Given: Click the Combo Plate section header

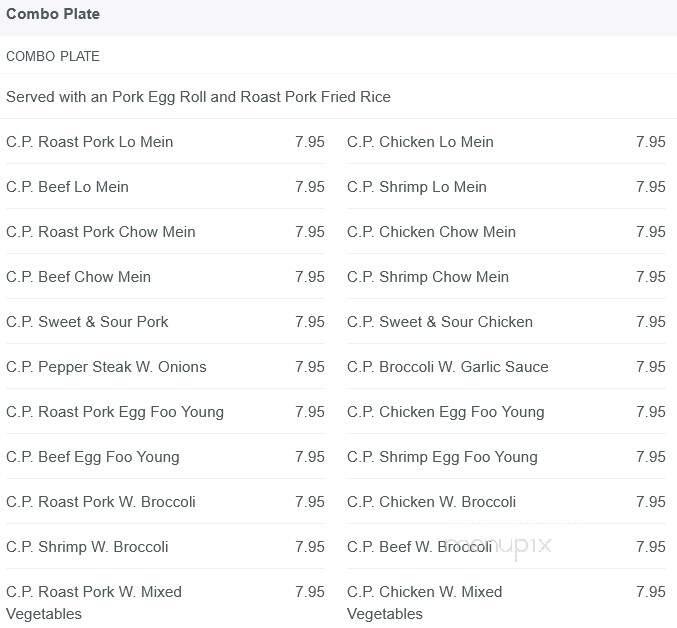Looking at the screenshot, I should 53,14.
